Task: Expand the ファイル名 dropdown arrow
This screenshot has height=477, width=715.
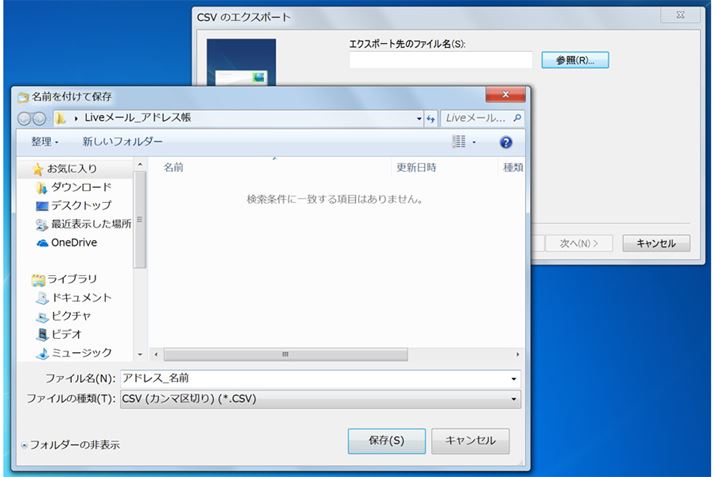Action: 514,379
